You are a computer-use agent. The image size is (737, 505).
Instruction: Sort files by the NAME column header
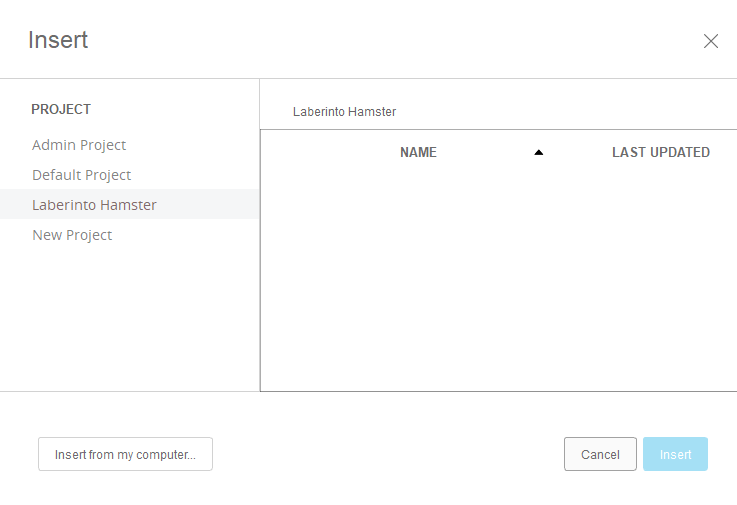[x=418, y=153]
